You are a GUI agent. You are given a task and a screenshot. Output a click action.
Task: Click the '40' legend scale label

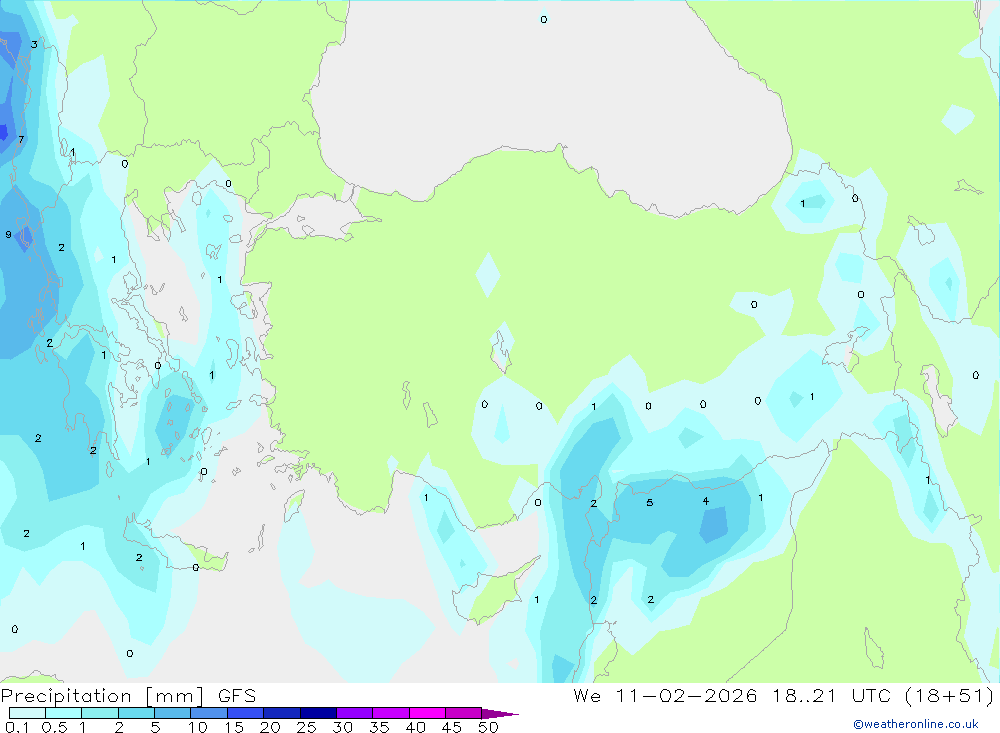click(415, 727)
